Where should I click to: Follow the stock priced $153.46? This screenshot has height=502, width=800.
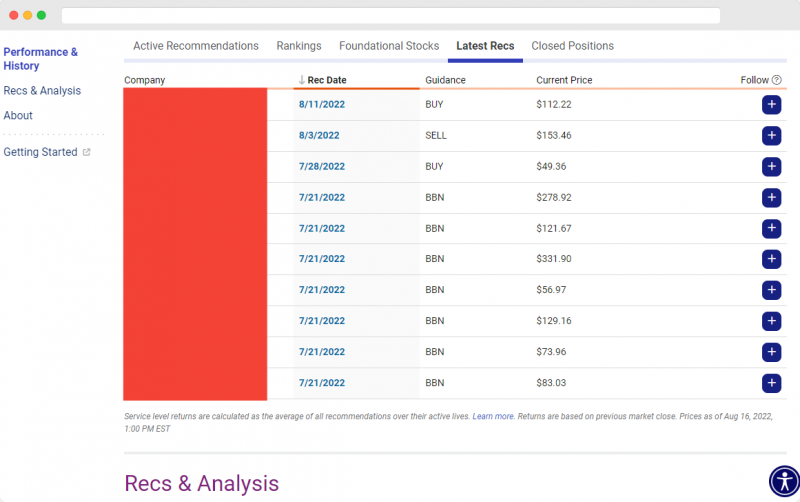(x=771, y=136)
